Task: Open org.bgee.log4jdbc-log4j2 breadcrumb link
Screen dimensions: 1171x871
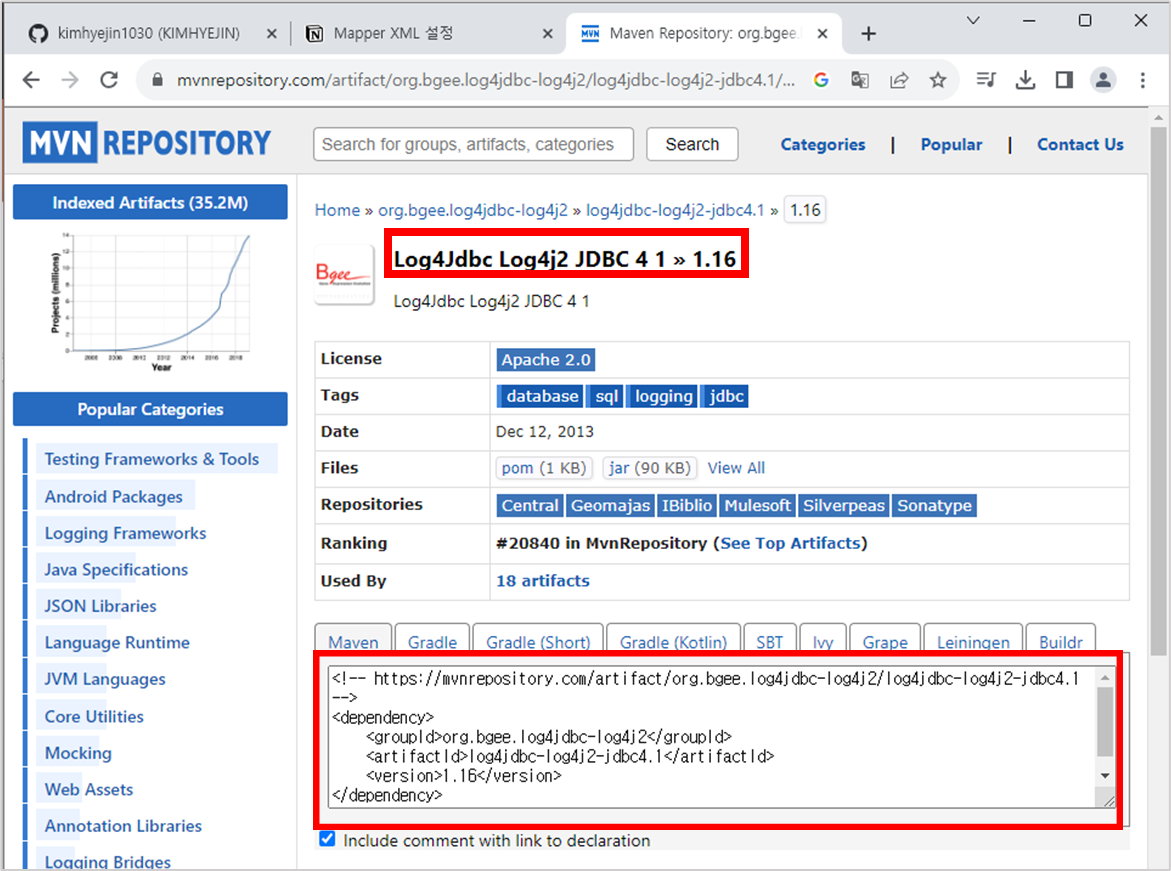Action: (473, 210)
